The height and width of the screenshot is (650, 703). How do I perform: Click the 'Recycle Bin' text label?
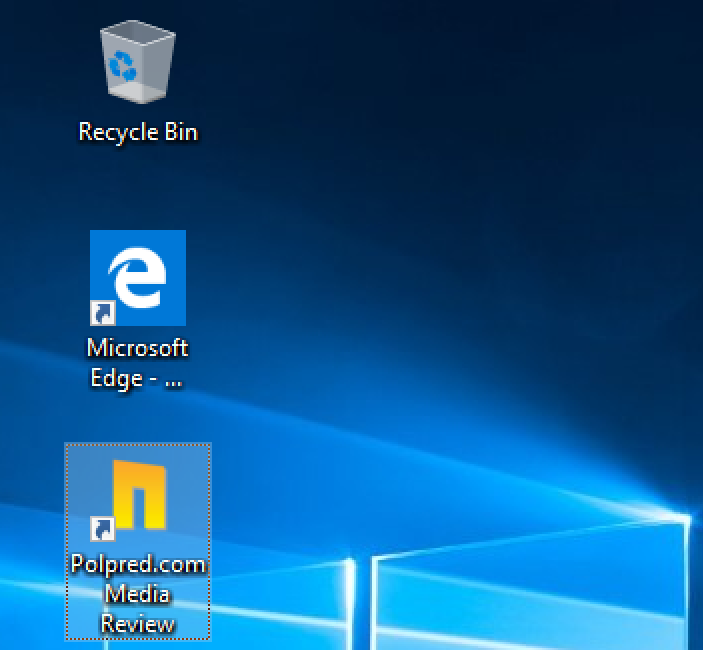click(x=138, y=132)
